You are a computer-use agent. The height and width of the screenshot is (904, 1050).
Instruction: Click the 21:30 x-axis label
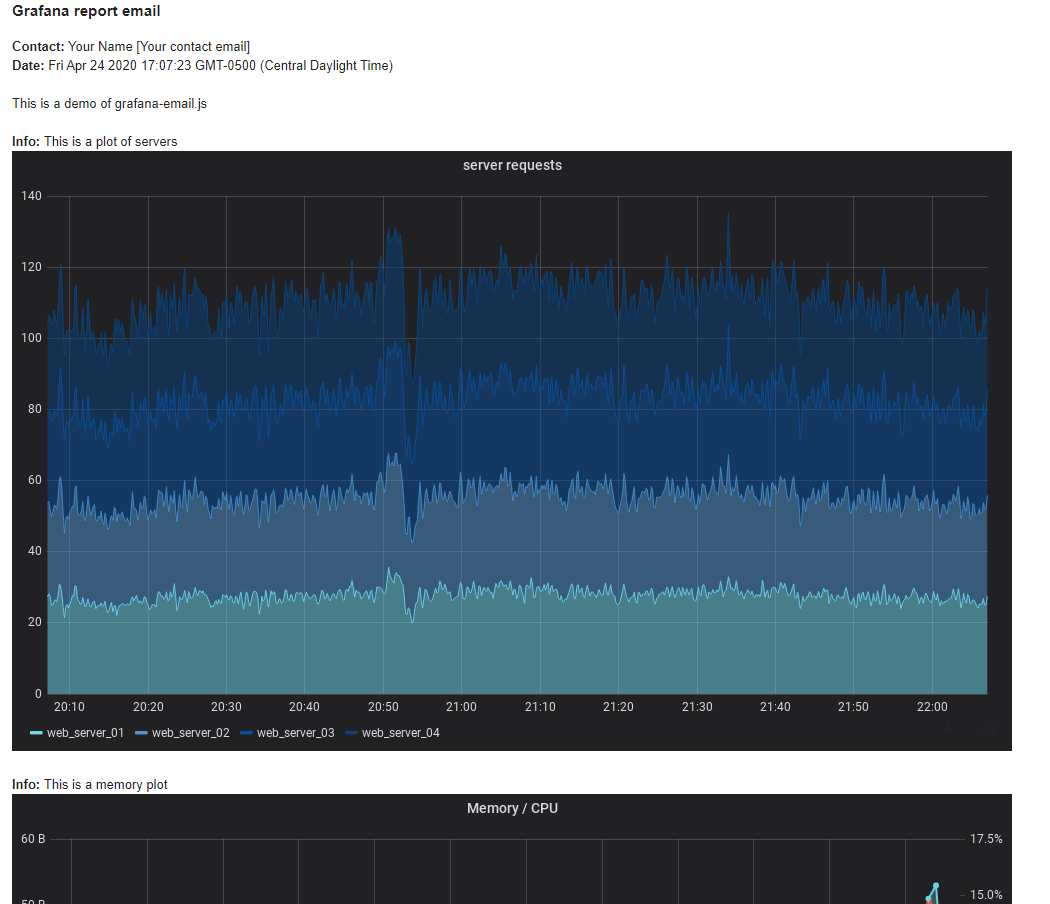click(697, 706)
